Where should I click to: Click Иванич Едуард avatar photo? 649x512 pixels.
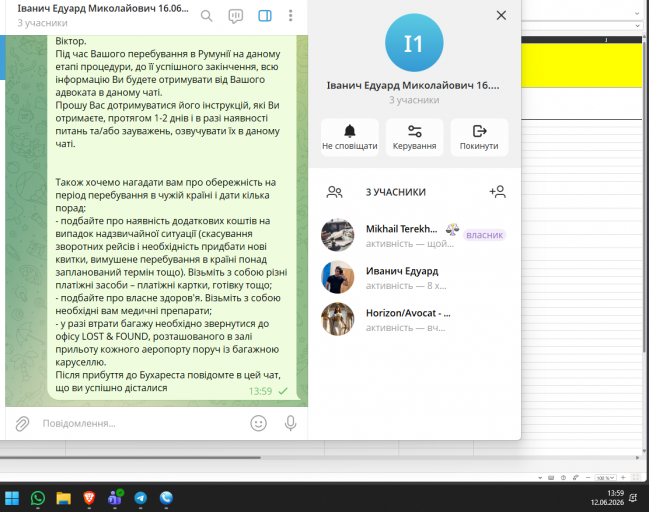coord(337,277)
